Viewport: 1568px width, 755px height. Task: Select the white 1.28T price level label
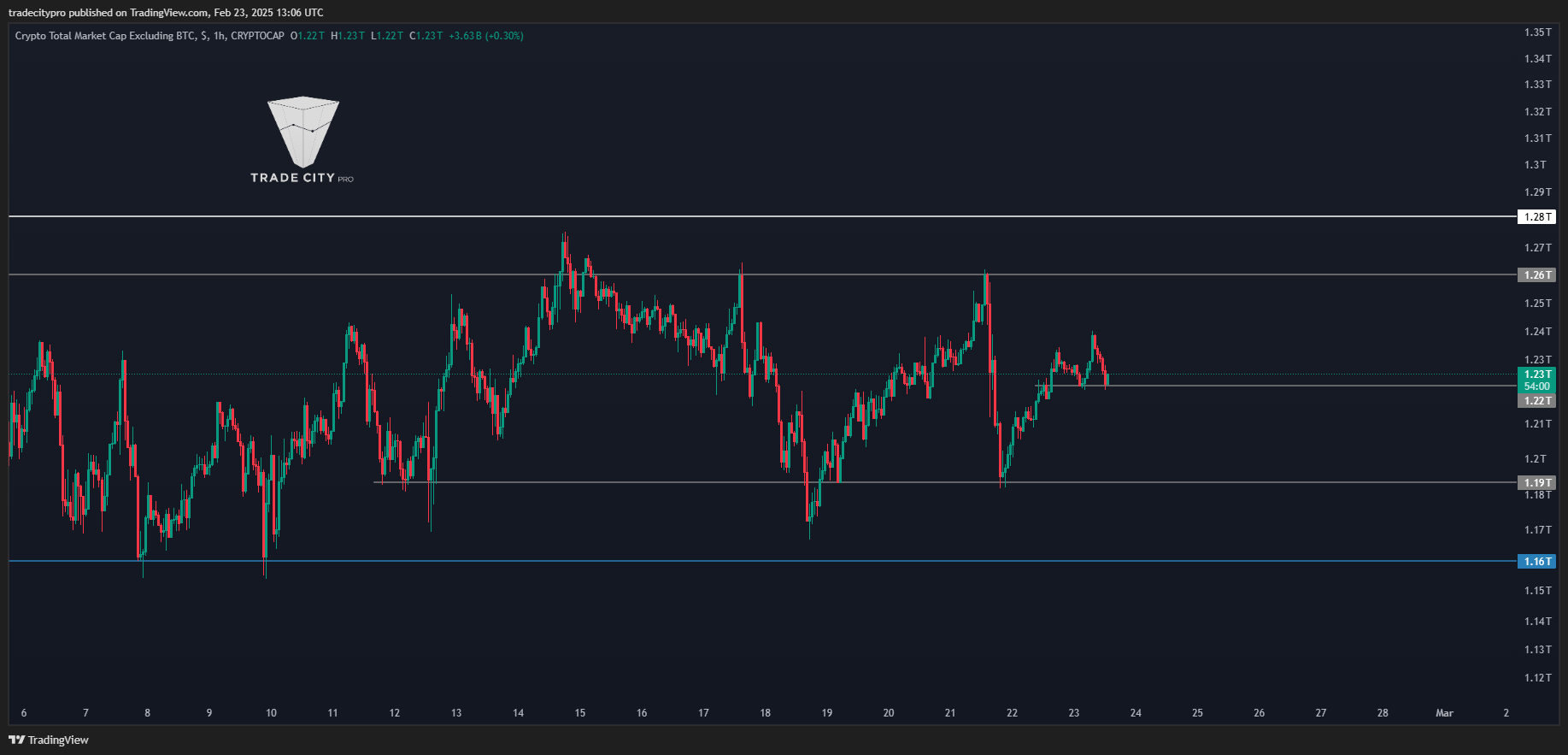[1536, 217]
